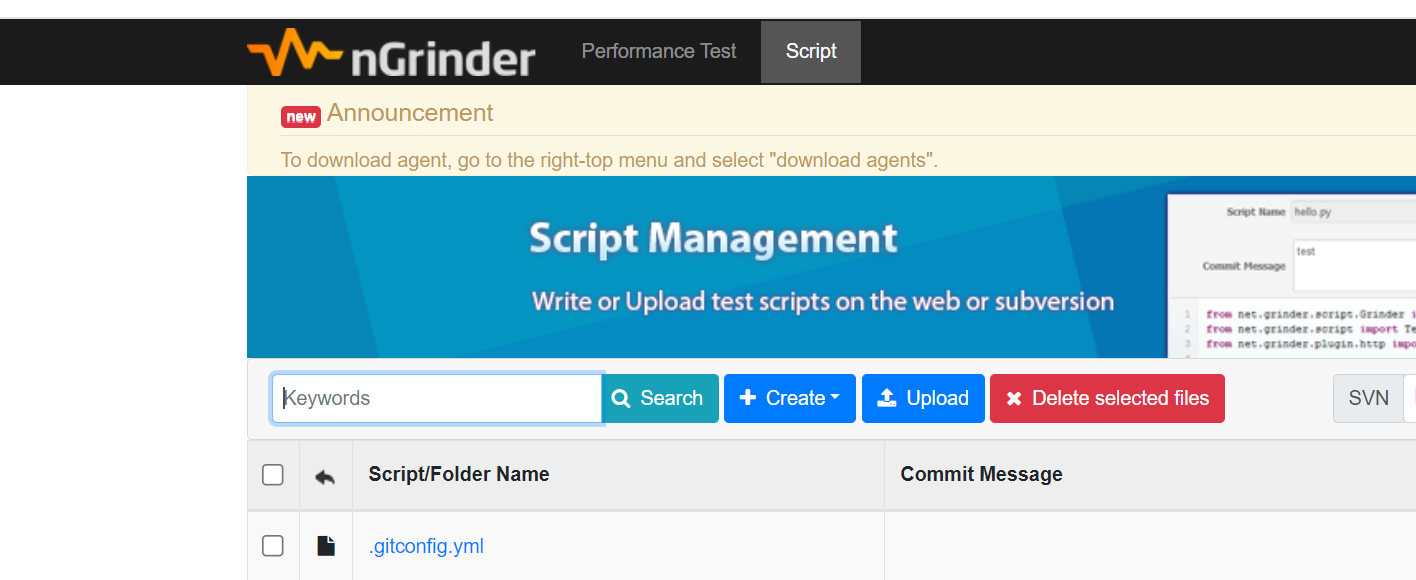1416x580 pixels.
Task: Sort by Script/Folder Name column
Action: tap(459, 474)
